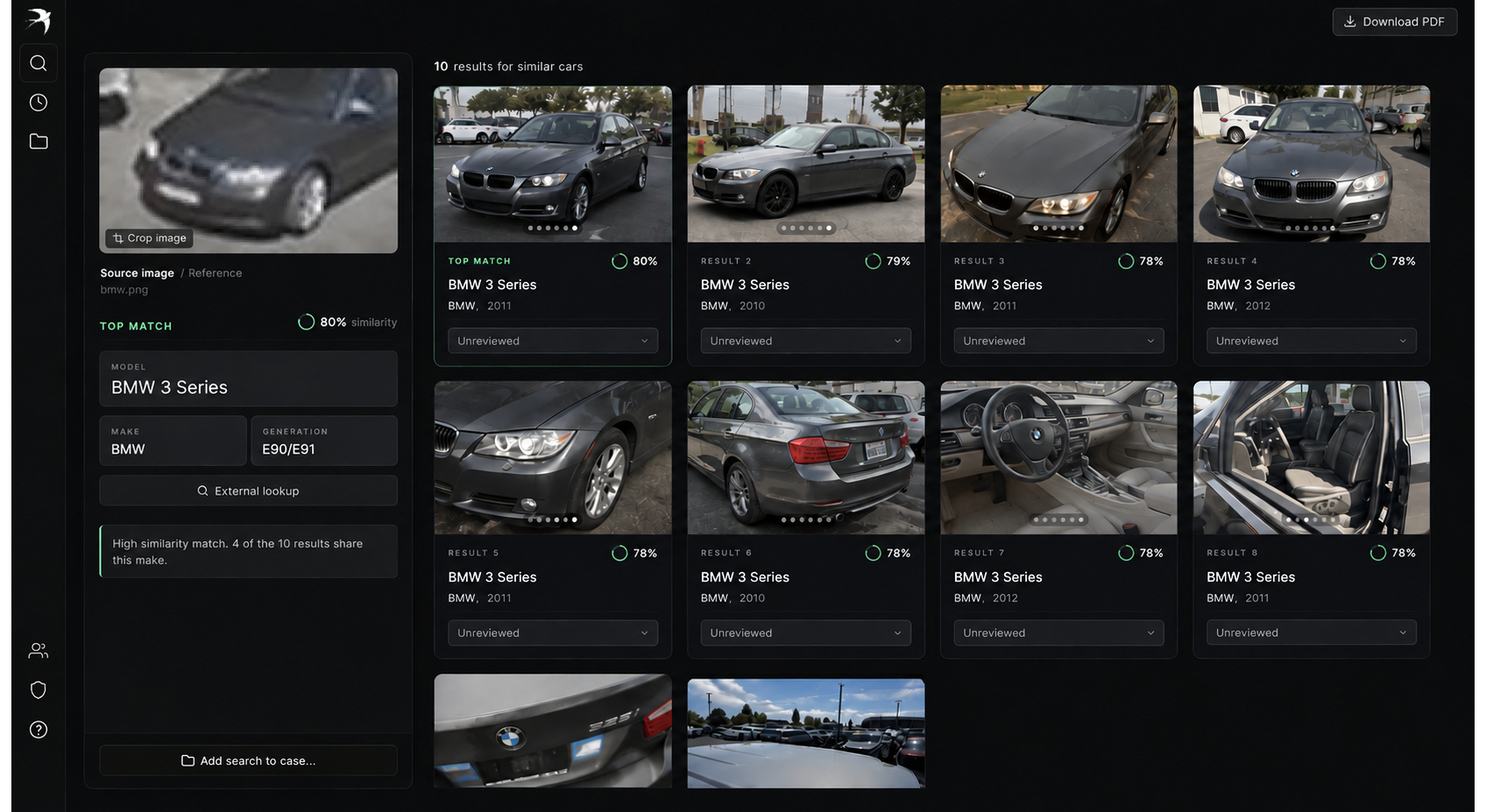
Task: Open the Result 7 interior steering photo
Action: tap(1058, 457)
